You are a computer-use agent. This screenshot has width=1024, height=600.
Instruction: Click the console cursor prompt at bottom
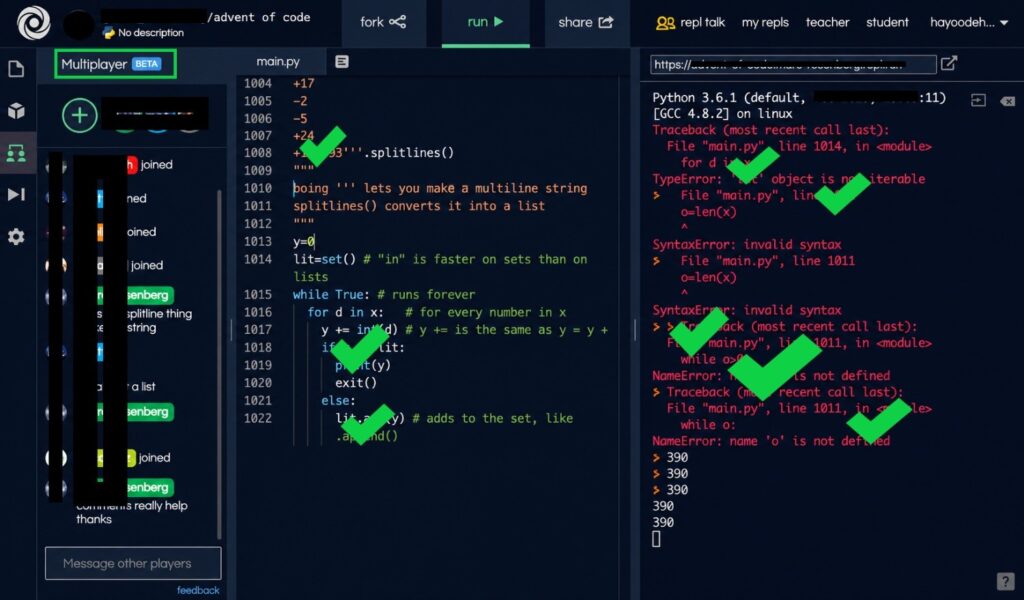point(656,539)
